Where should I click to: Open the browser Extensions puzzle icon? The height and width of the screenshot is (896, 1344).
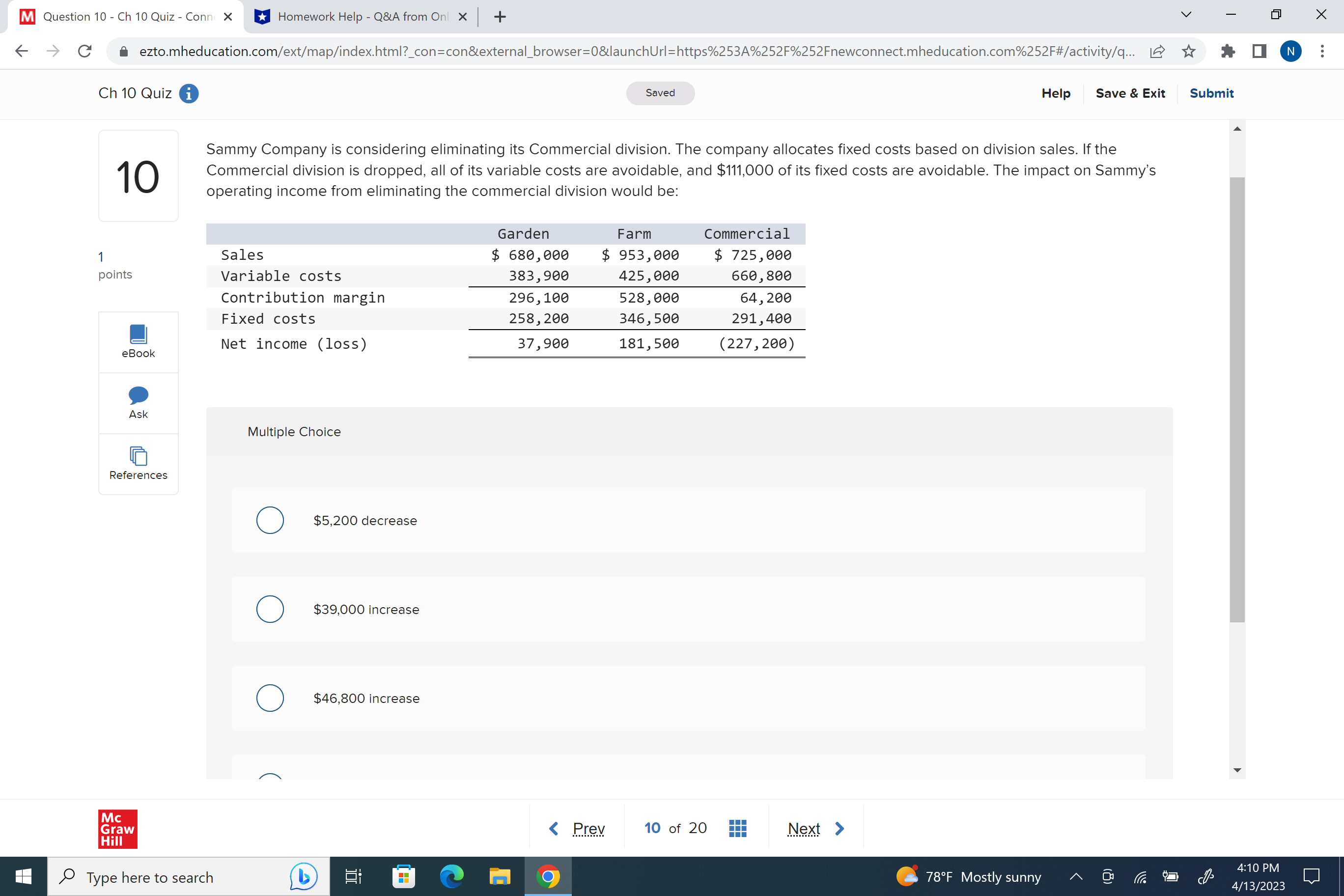1228,52
